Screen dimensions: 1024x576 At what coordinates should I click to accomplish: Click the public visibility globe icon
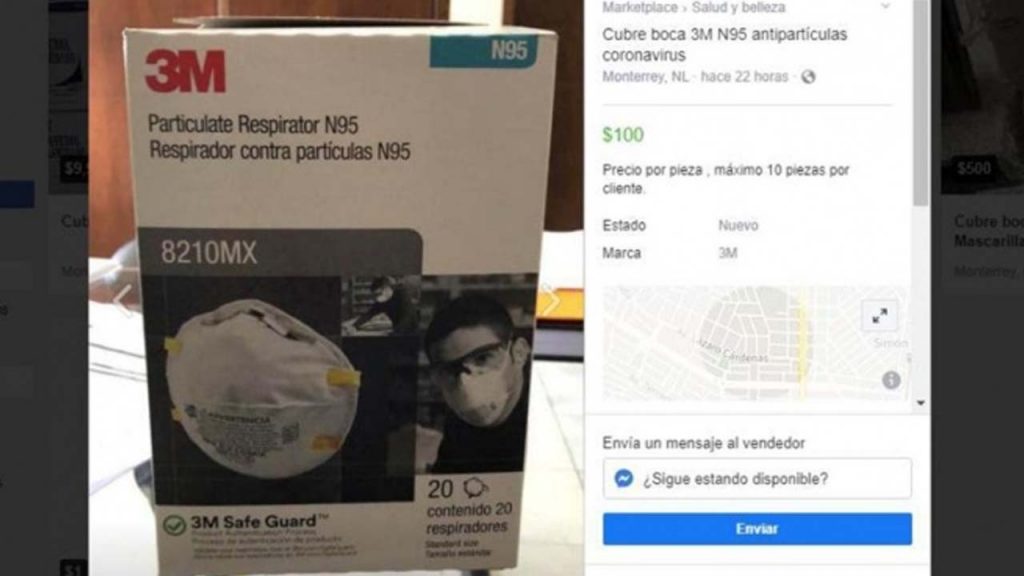pos(808,77)
